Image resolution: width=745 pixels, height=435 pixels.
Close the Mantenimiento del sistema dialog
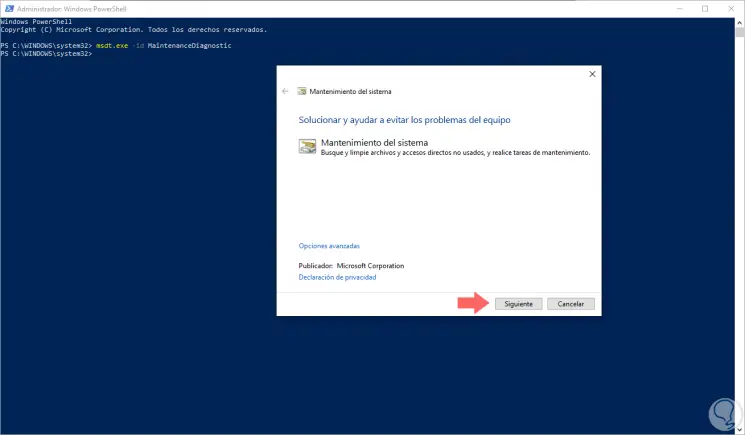592,74
